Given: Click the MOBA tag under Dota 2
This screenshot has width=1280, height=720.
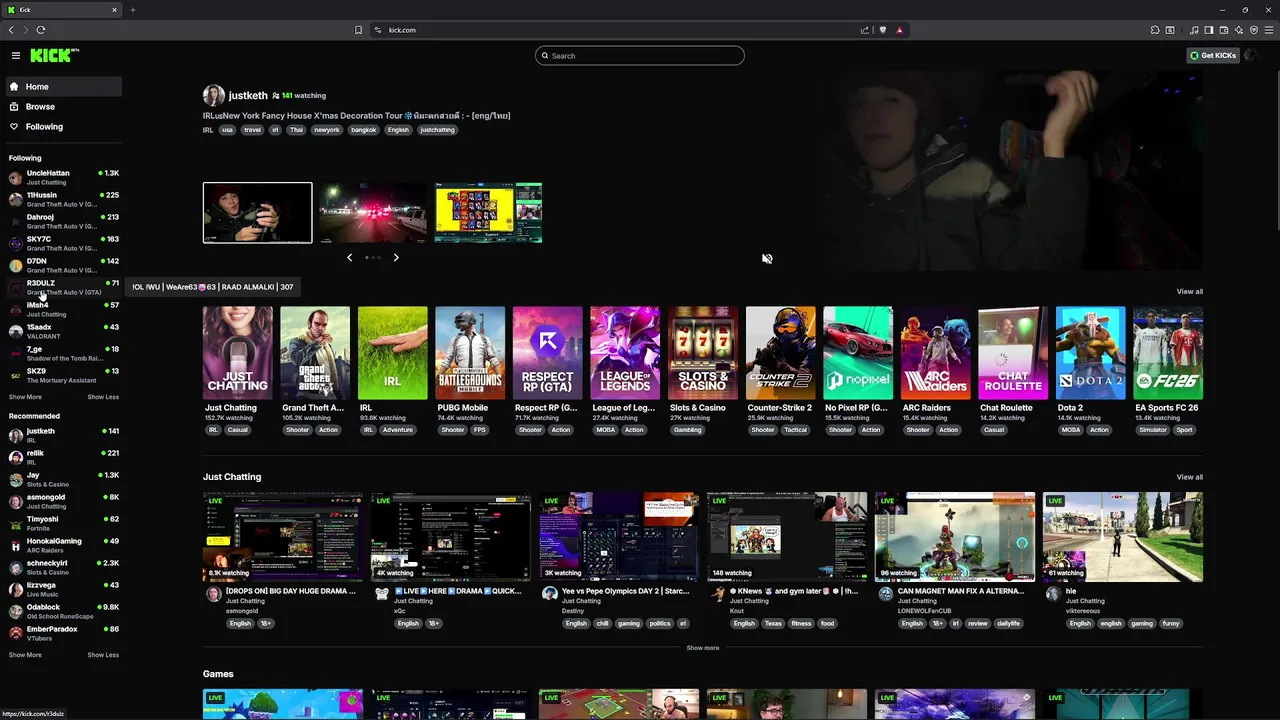Looking at the screenshot, I should pos(1070,430).
